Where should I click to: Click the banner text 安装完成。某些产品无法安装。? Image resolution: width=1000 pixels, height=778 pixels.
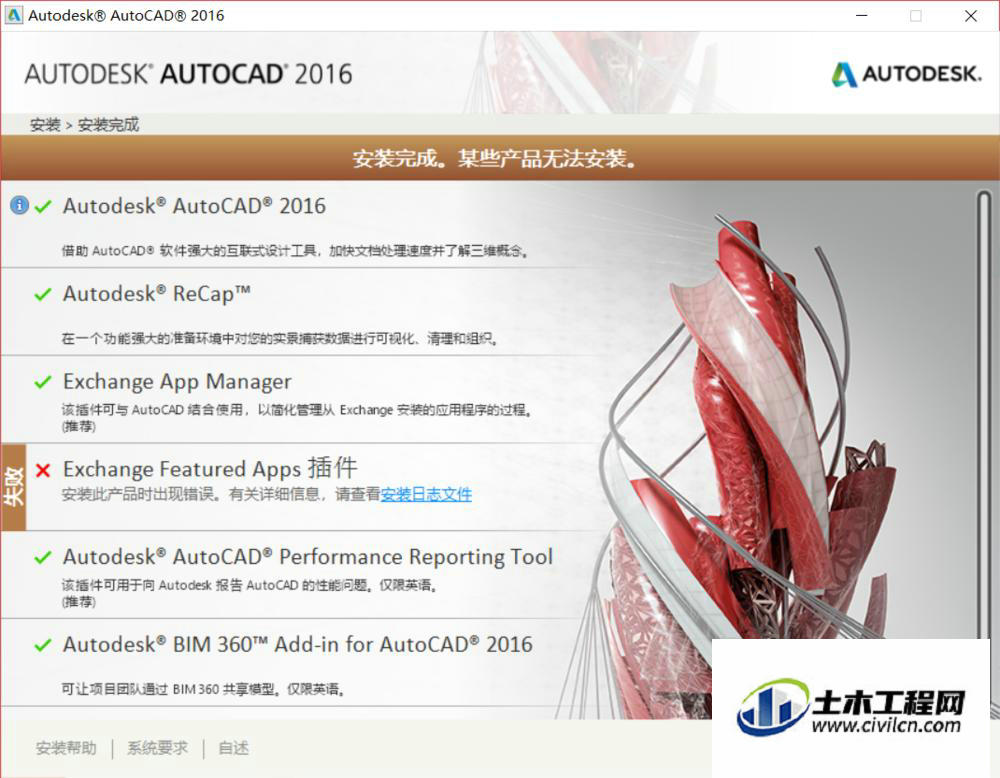(494, 158)
